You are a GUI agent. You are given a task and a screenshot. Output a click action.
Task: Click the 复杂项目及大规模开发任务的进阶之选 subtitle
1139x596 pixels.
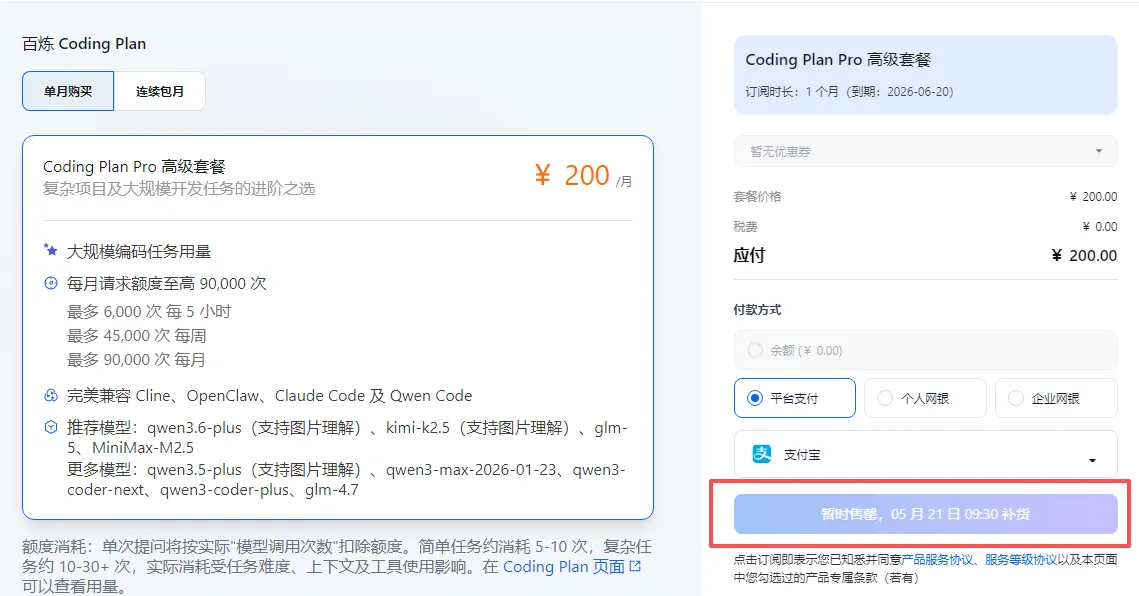pyautogui.click(x=179, y=189)
